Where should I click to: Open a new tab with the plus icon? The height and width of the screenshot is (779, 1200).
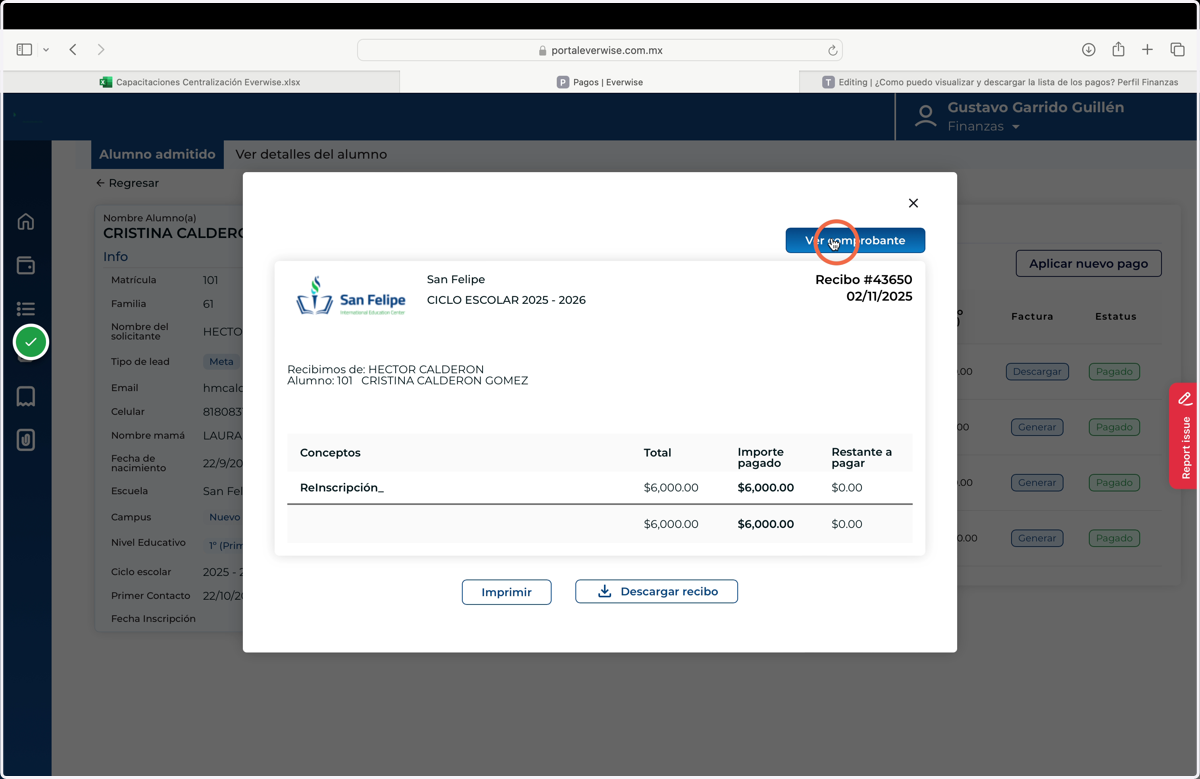click(x=1148, y=50)
